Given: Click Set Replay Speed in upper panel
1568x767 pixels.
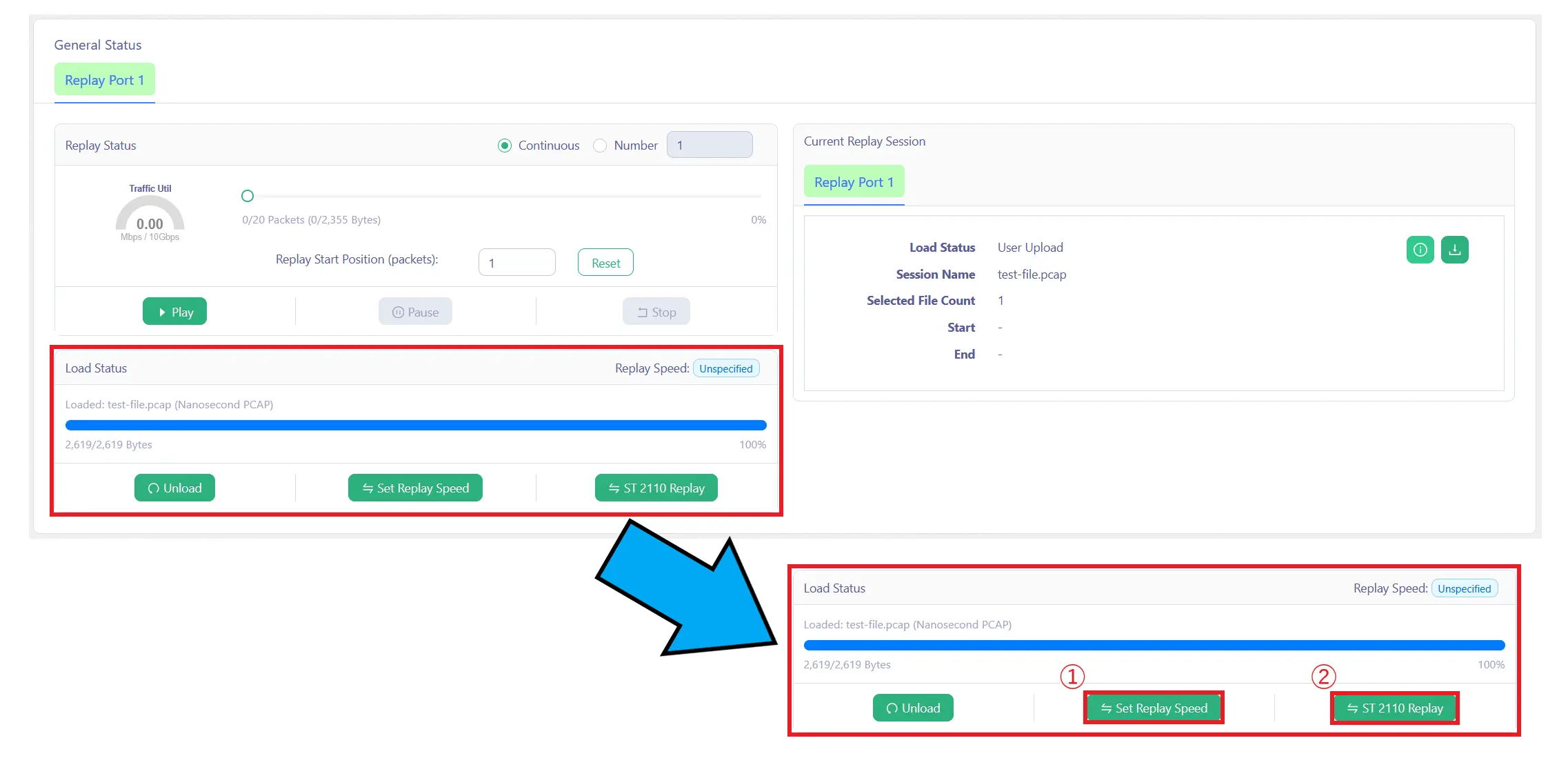Looking at the screenshot, I should pos(415,488).
